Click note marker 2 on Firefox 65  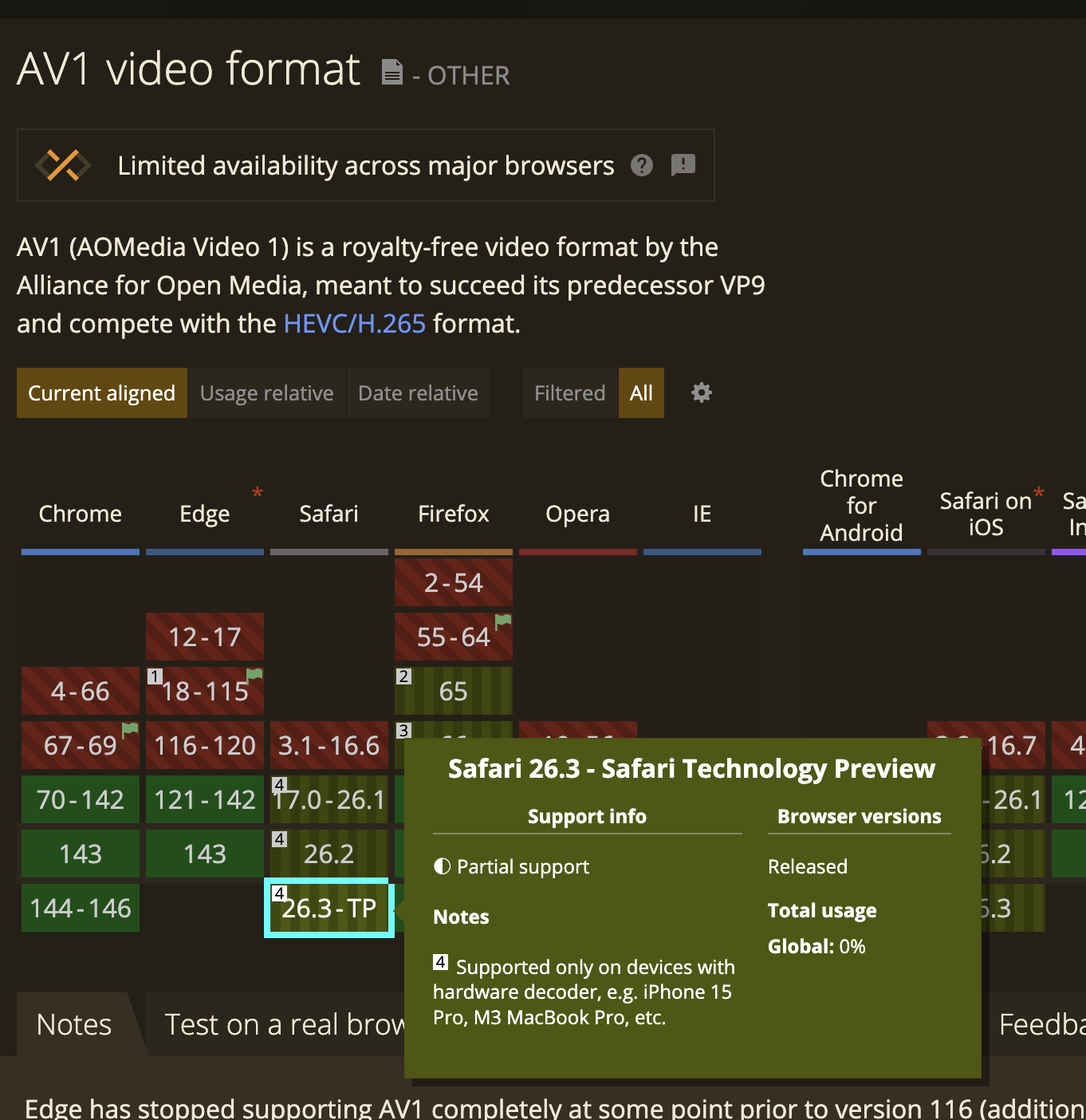pyautogui.click(x=403, y=676)
